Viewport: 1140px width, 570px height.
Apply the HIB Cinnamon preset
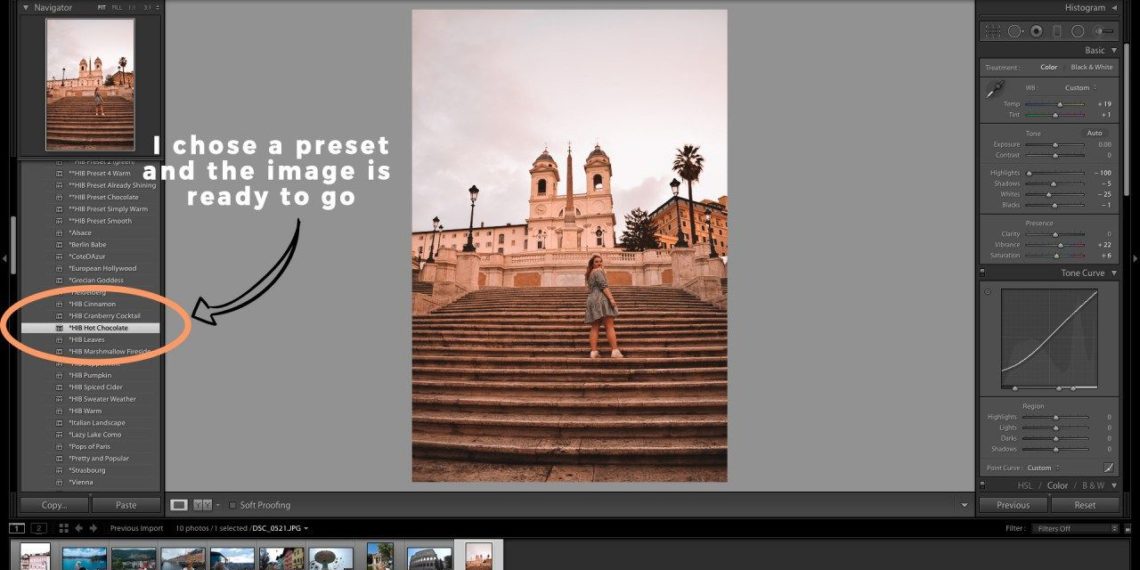[90, 304]
